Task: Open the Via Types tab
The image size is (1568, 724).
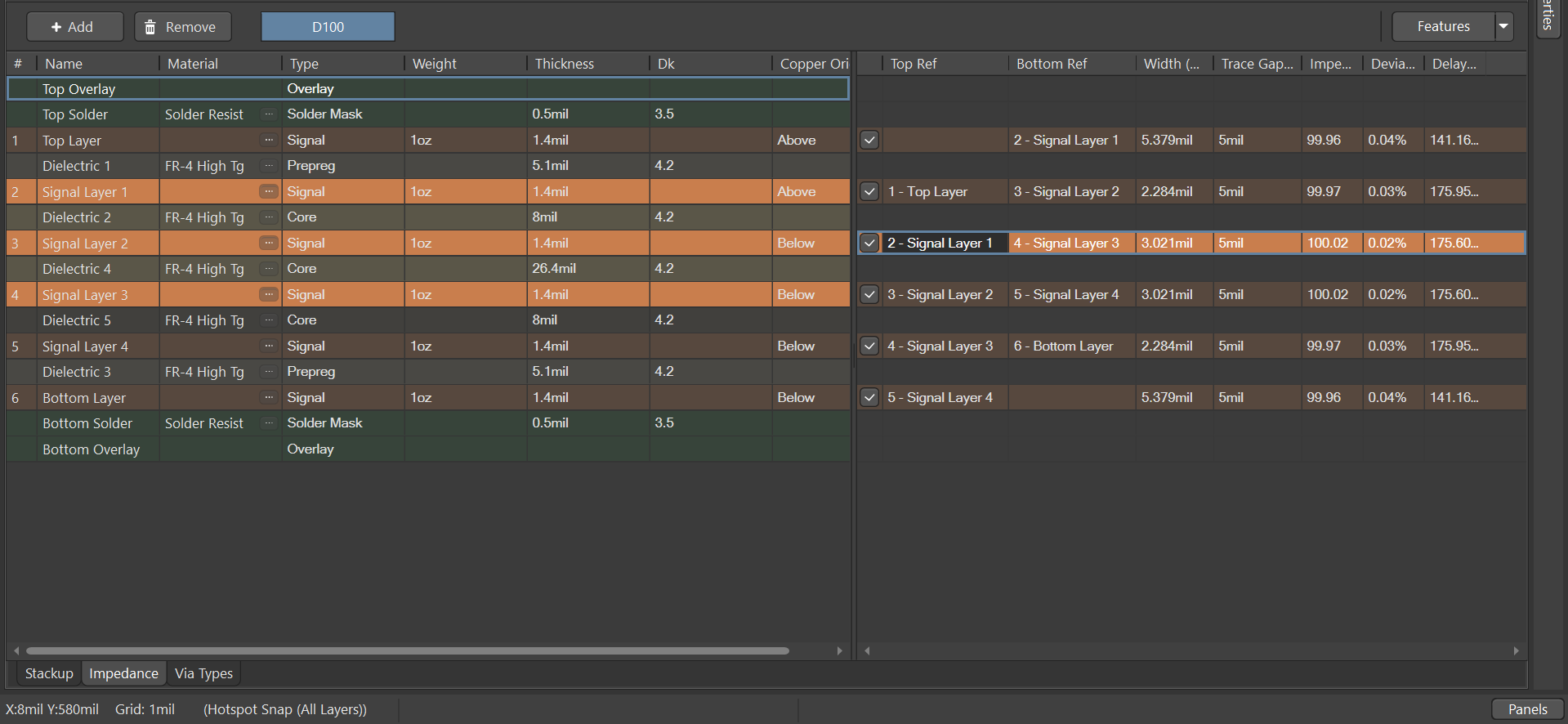Action: (x=203, y=673)
